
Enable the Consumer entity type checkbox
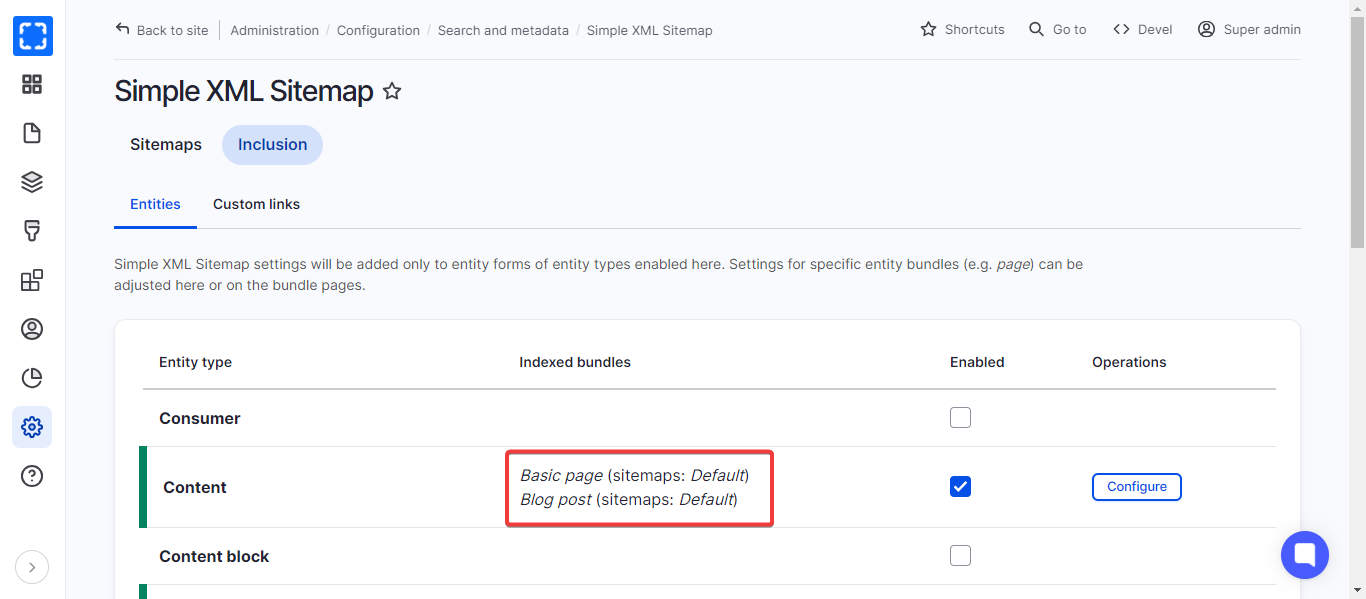click(x=960, y=418)
